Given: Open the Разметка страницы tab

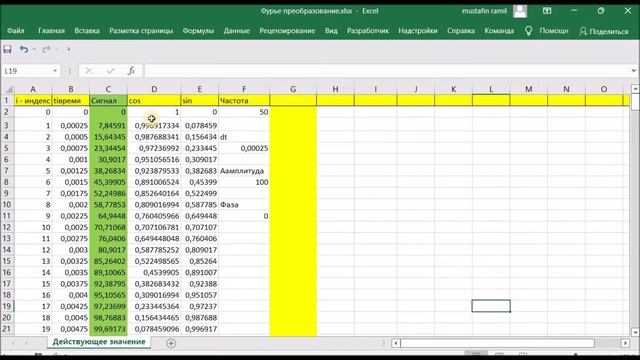Looking at the screenshot, I should tap(141, 31).
